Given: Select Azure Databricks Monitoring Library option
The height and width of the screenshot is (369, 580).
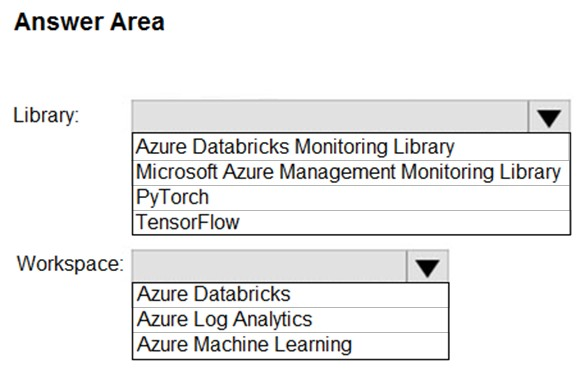Looking at the screenshot, I should pyautogui.click(x=351, y=146).
